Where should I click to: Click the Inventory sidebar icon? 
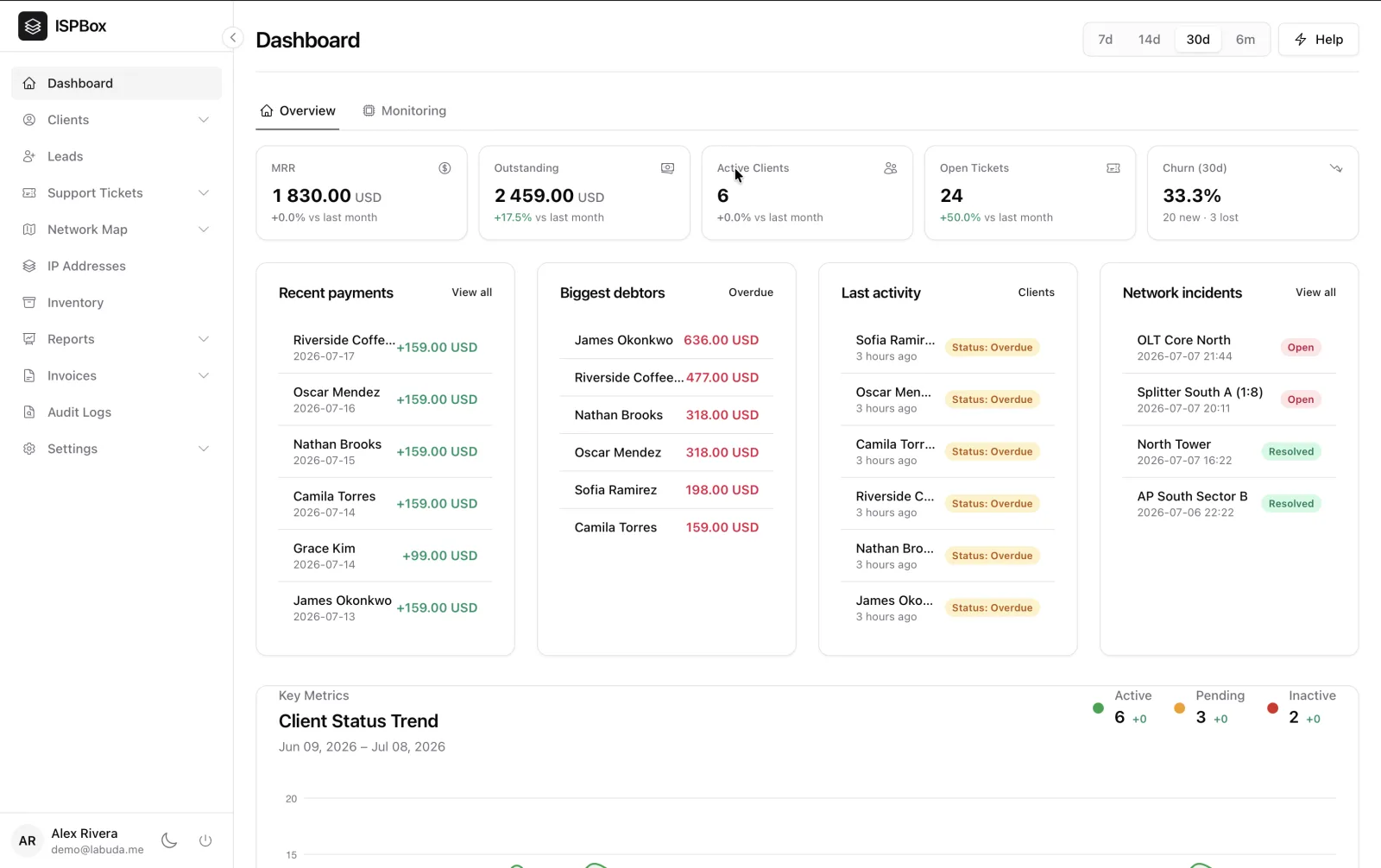click(29, 303)
